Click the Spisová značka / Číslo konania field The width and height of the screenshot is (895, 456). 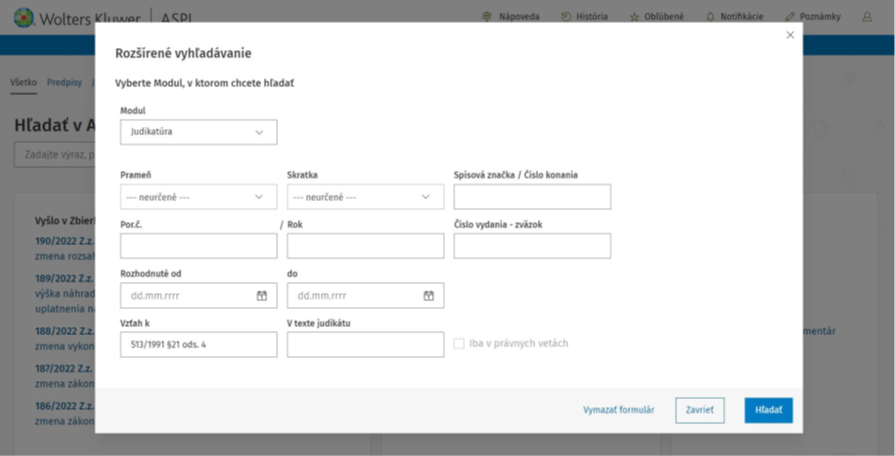532,197
